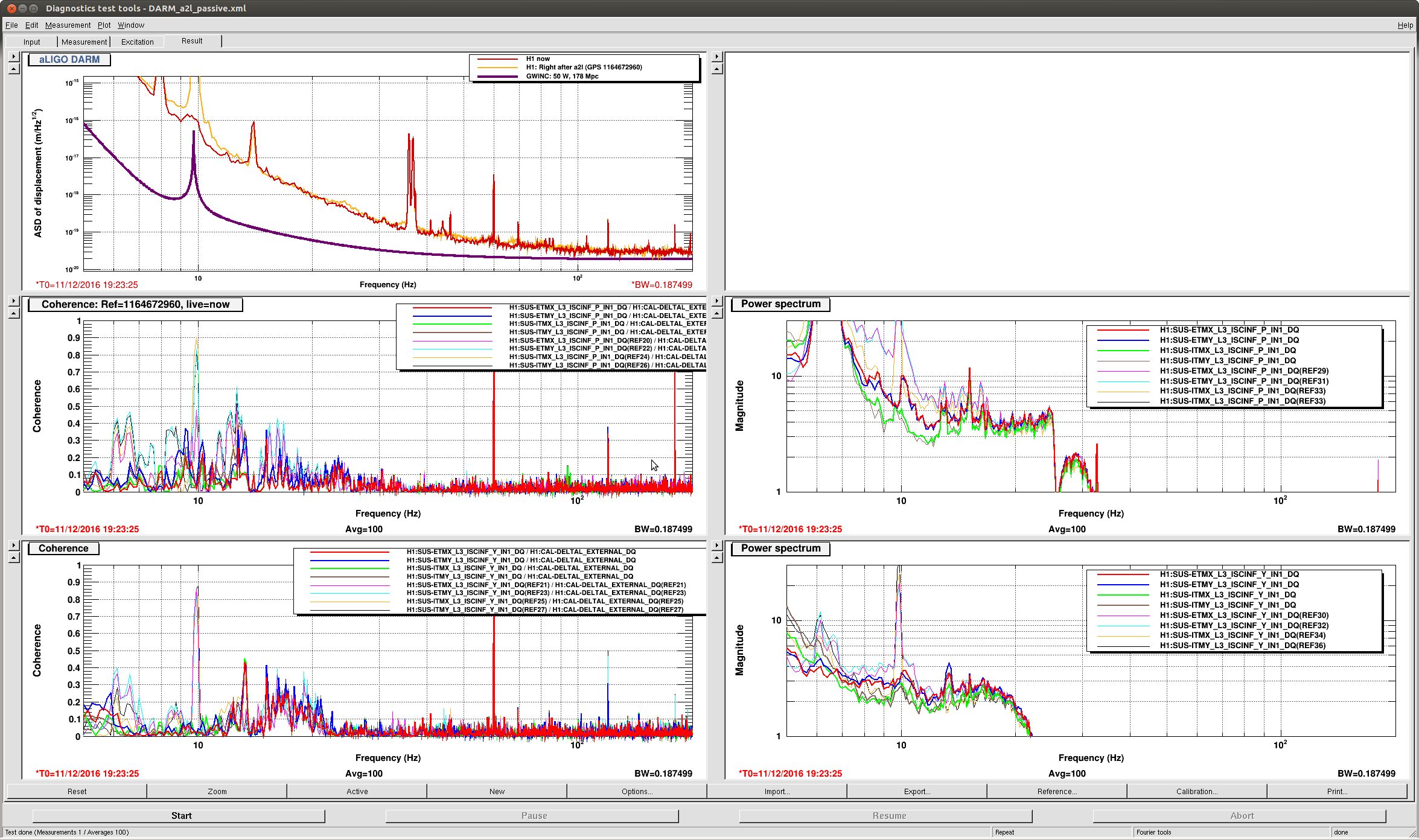The width and height of the screenshot is (1419, 840).
Task: Select the Result tab
Action: pyautogui.click(x=192, y=41)
